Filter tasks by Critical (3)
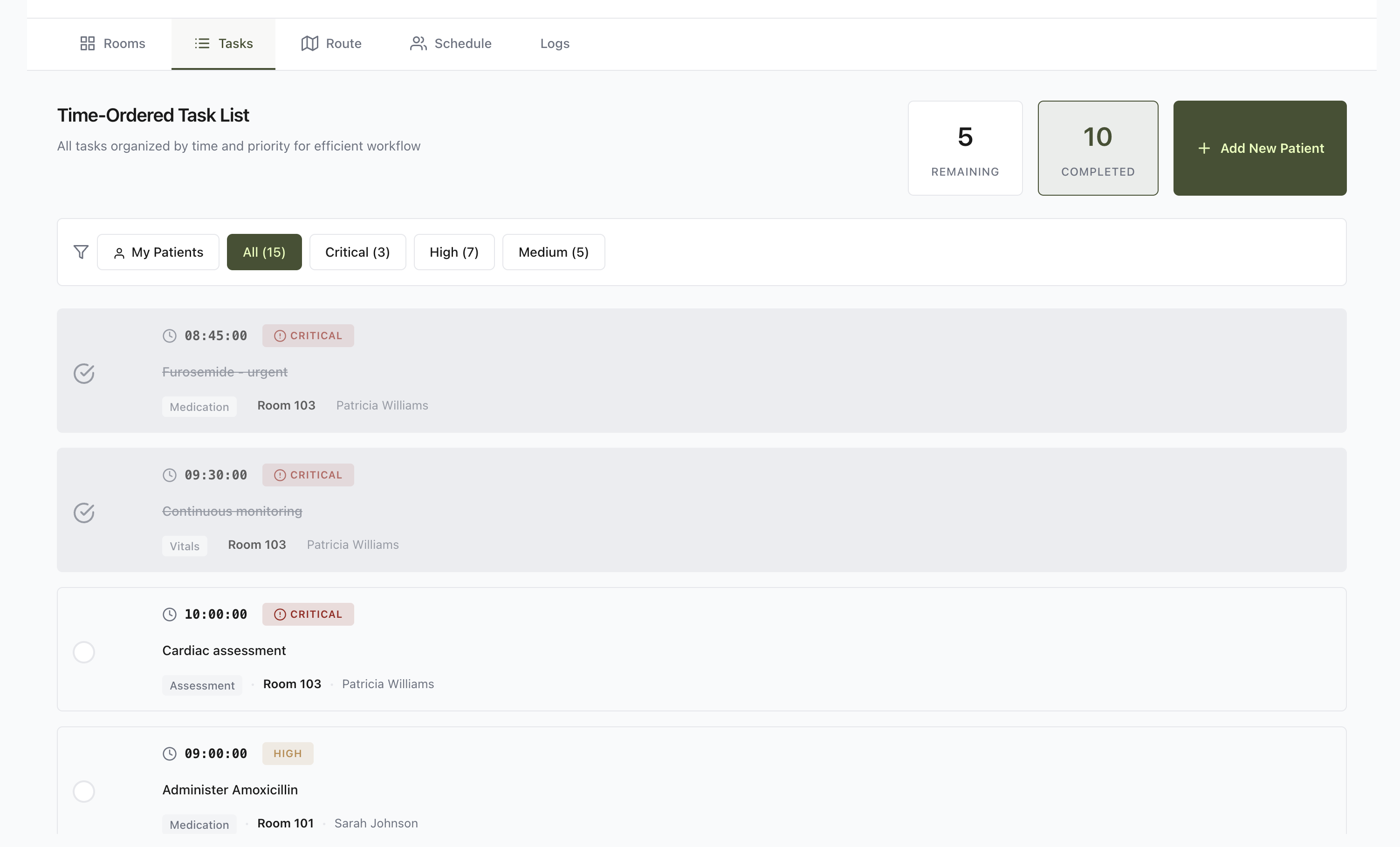Image resolution: width=1400 pixels, height=847 pixels. click(x=357, y=252)
